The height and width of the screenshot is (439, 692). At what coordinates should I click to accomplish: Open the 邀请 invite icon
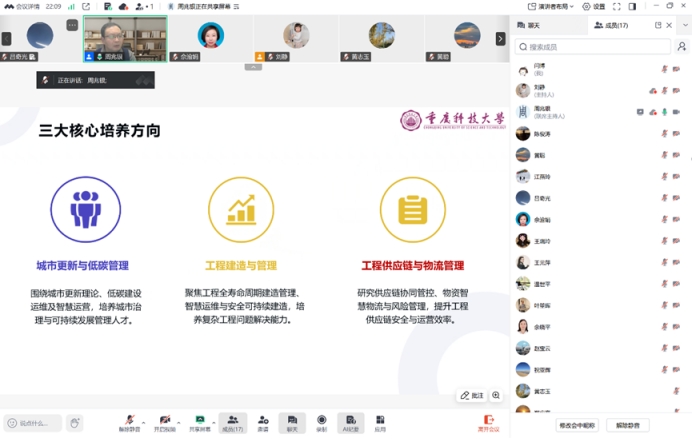pos(263,421)
